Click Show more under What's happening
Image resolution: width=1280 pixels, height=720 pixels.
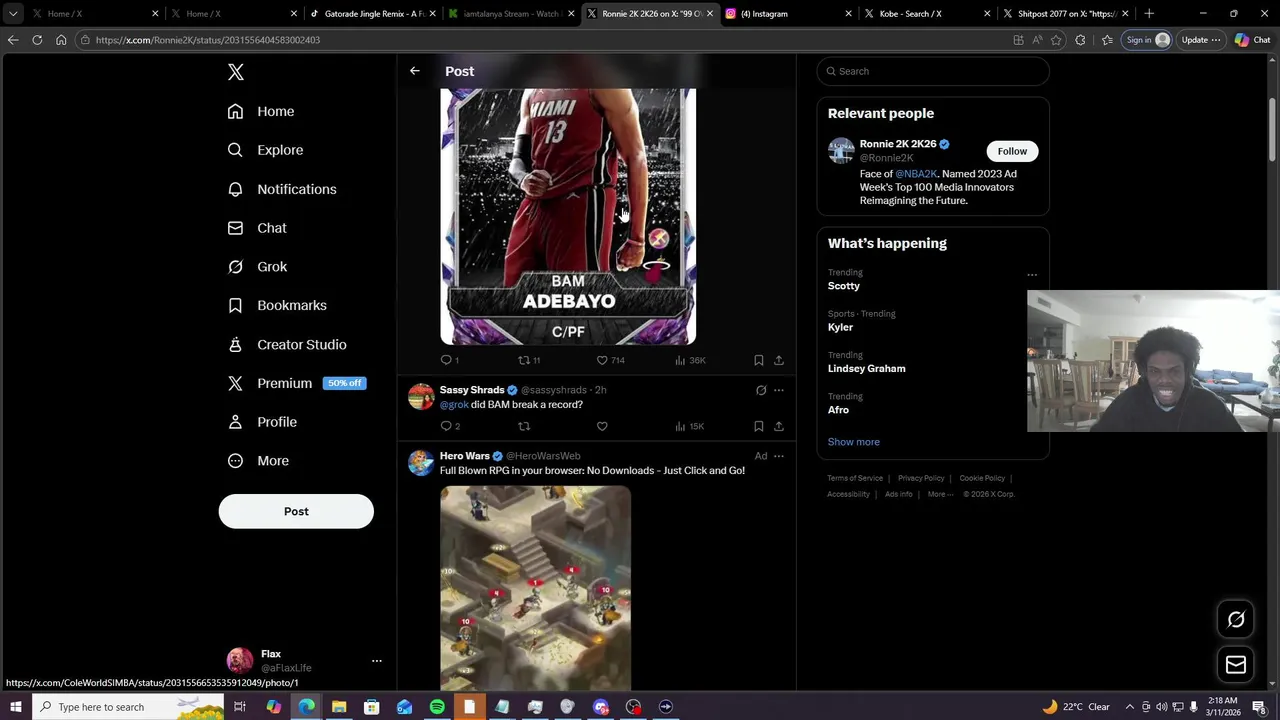[854, 442]
